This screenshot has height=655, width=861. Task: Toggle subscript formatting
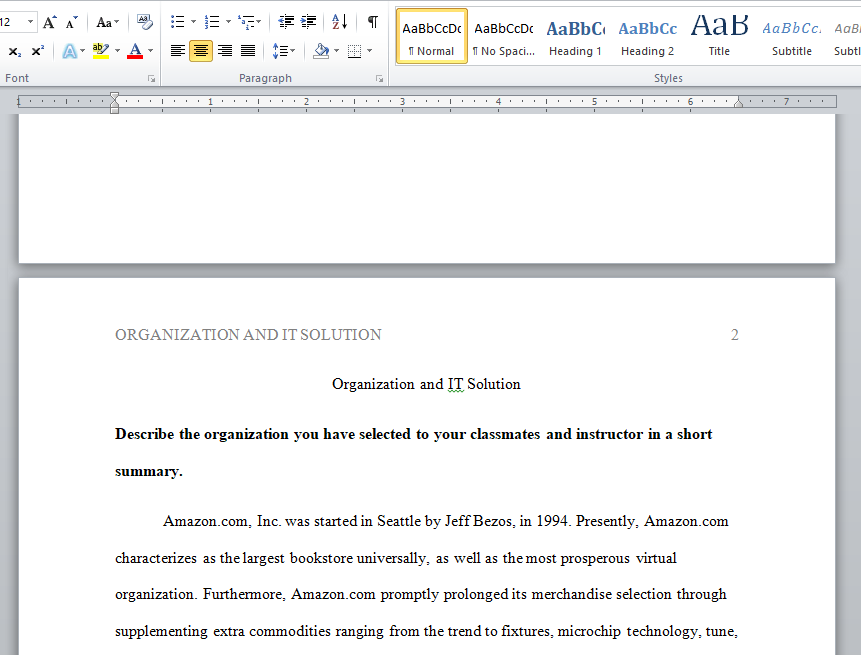[15, 51]
